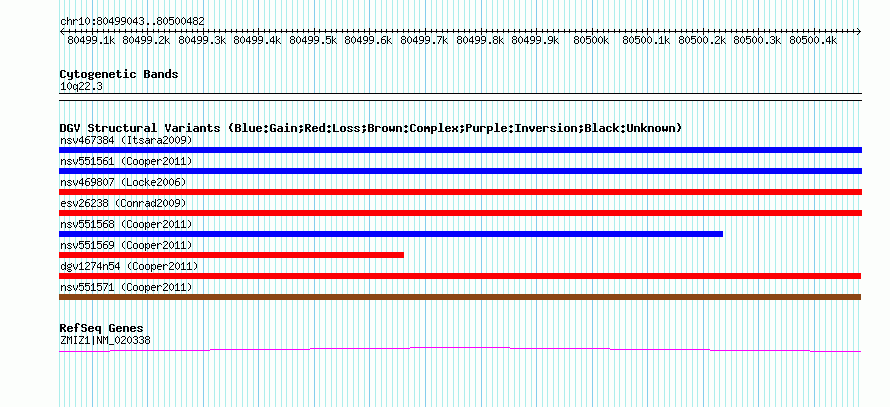890x407 pixels.
Task: Click the RefSeq Genes track heading
Action: 102,328
